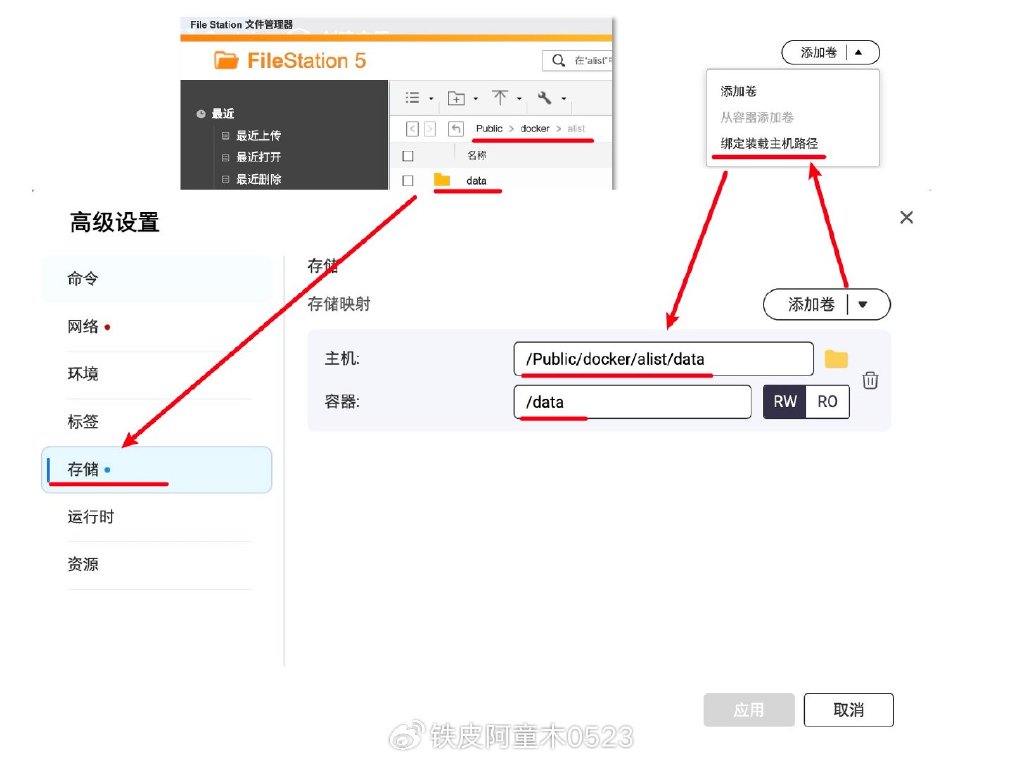Open the File Station tools wrench icon
The height and width of the screenshot is (760, 1024).
(x=543, y=98)
